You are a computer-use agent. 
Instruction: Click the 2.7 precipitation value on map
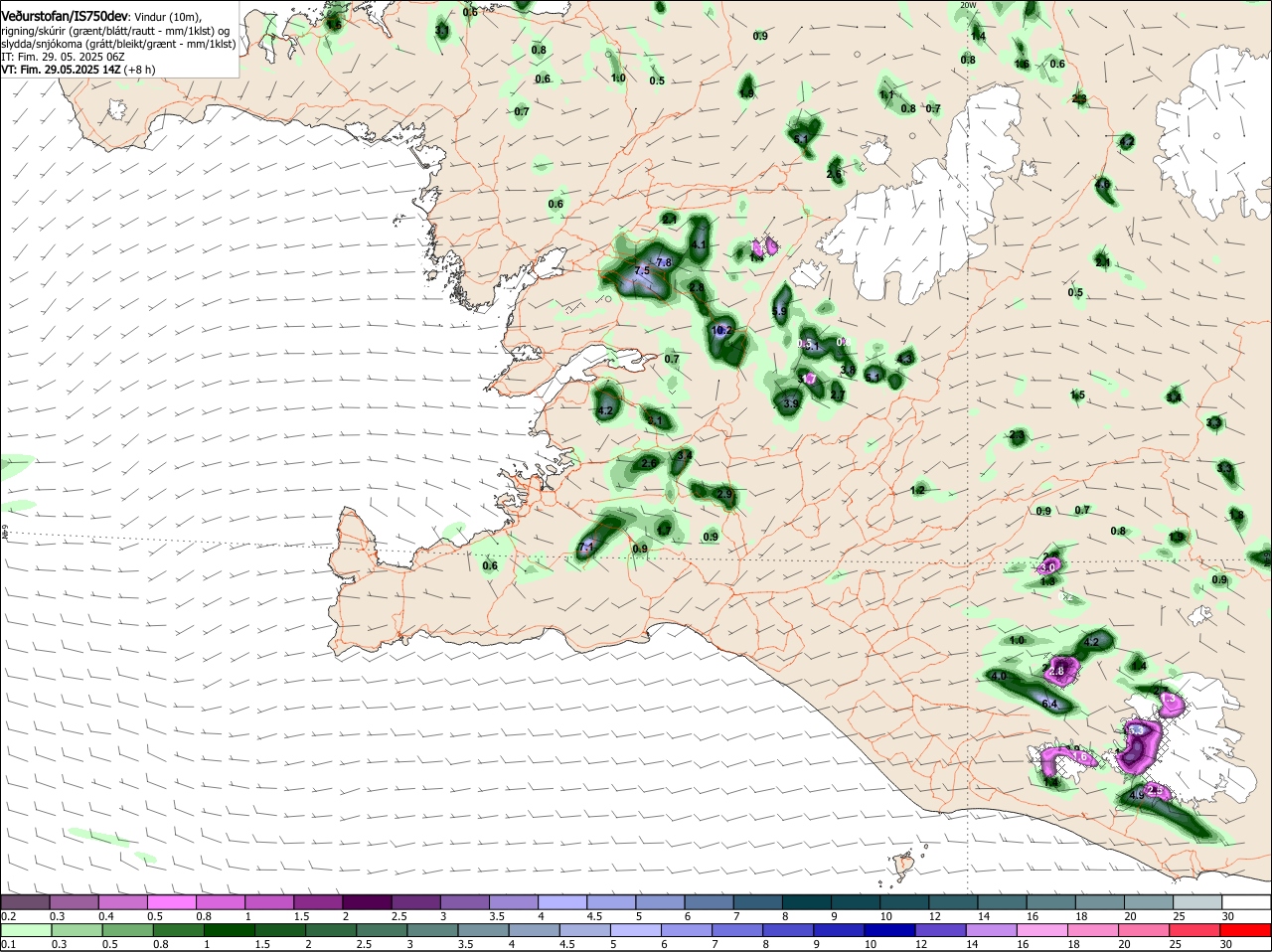coord(838,396)
